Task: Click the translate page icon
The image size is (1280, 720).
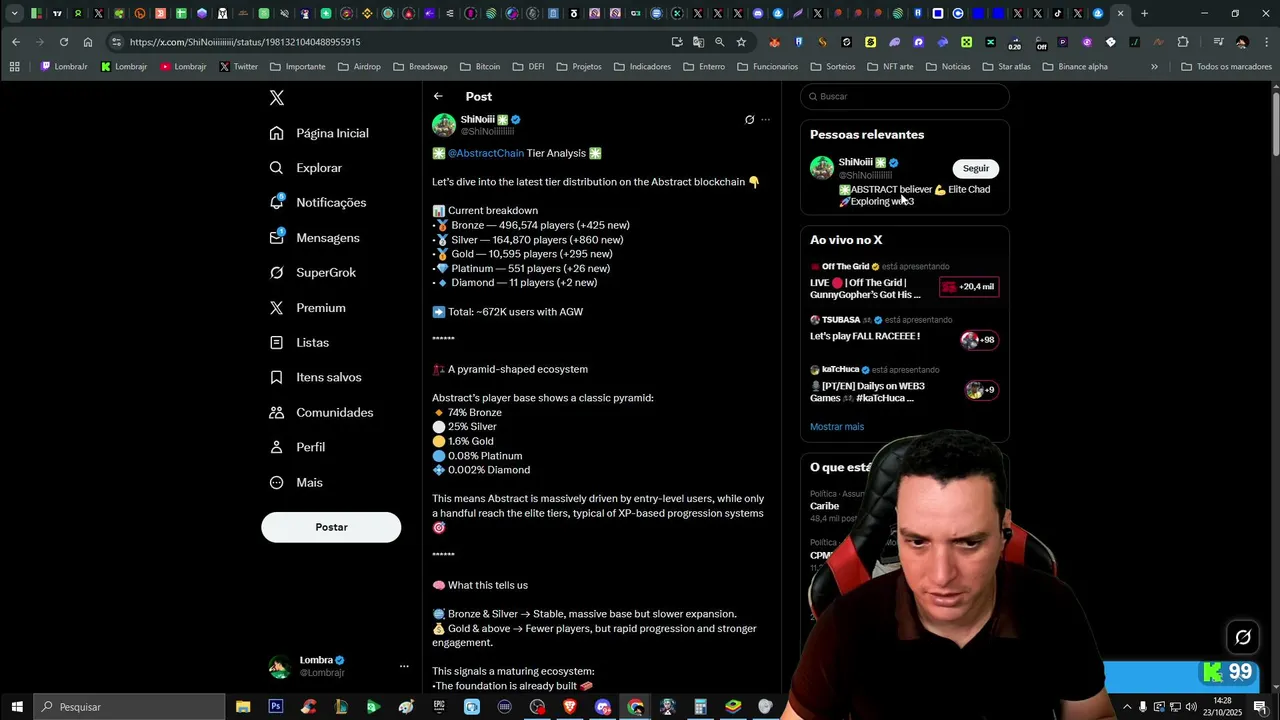Action: click(x=698, y=42)
